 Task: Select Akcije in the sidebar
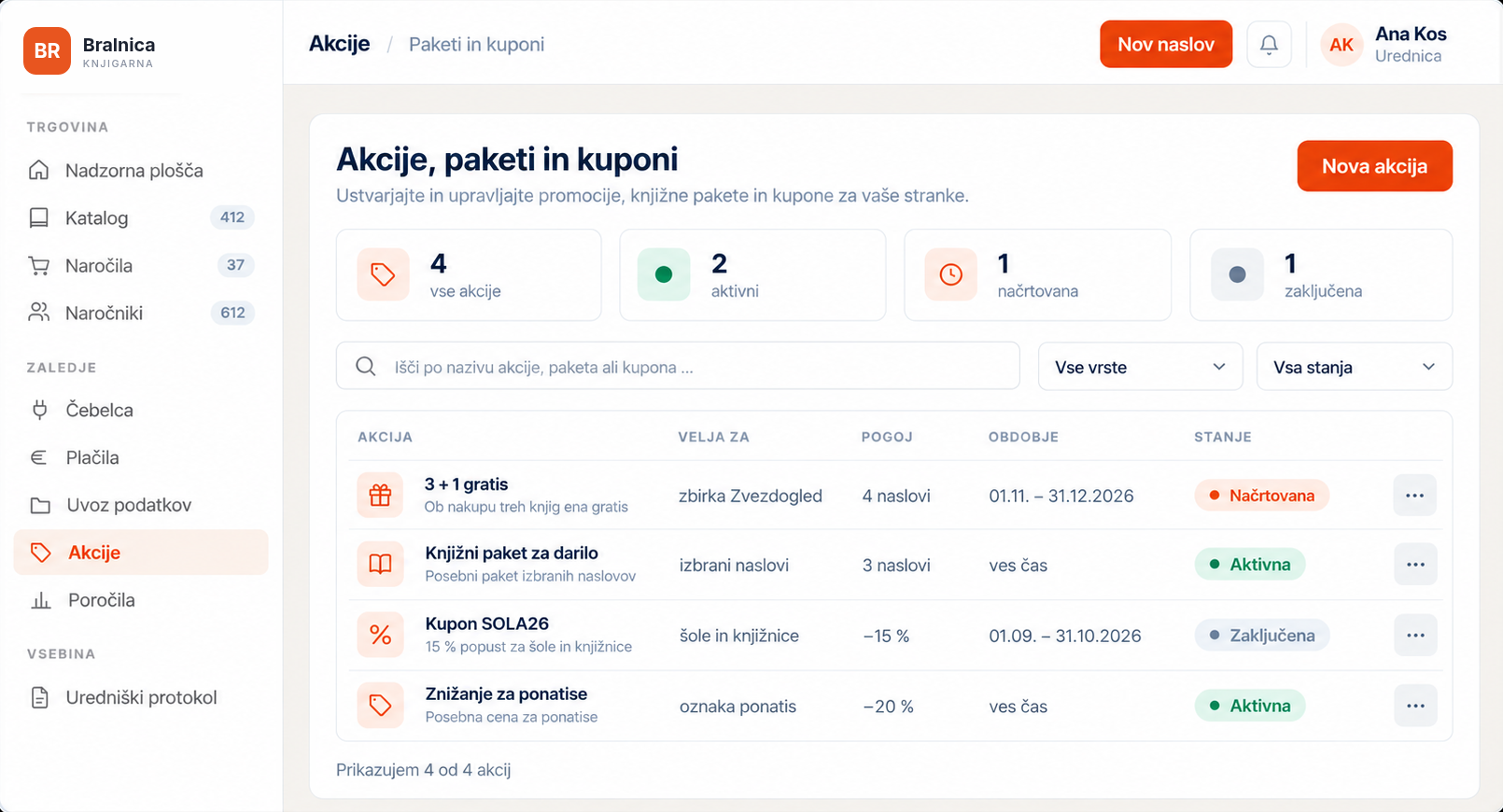point(141,553)
